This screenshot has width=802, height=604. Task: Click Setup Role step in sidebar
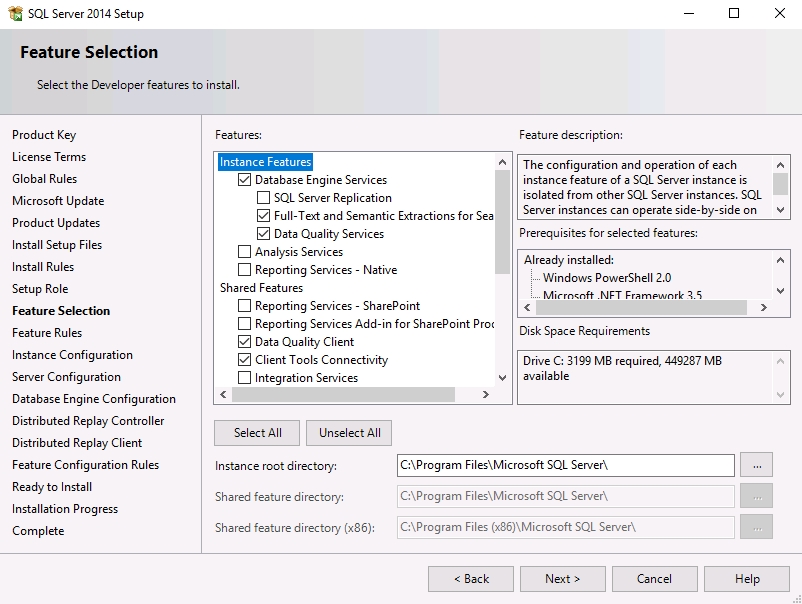(40, 288)
